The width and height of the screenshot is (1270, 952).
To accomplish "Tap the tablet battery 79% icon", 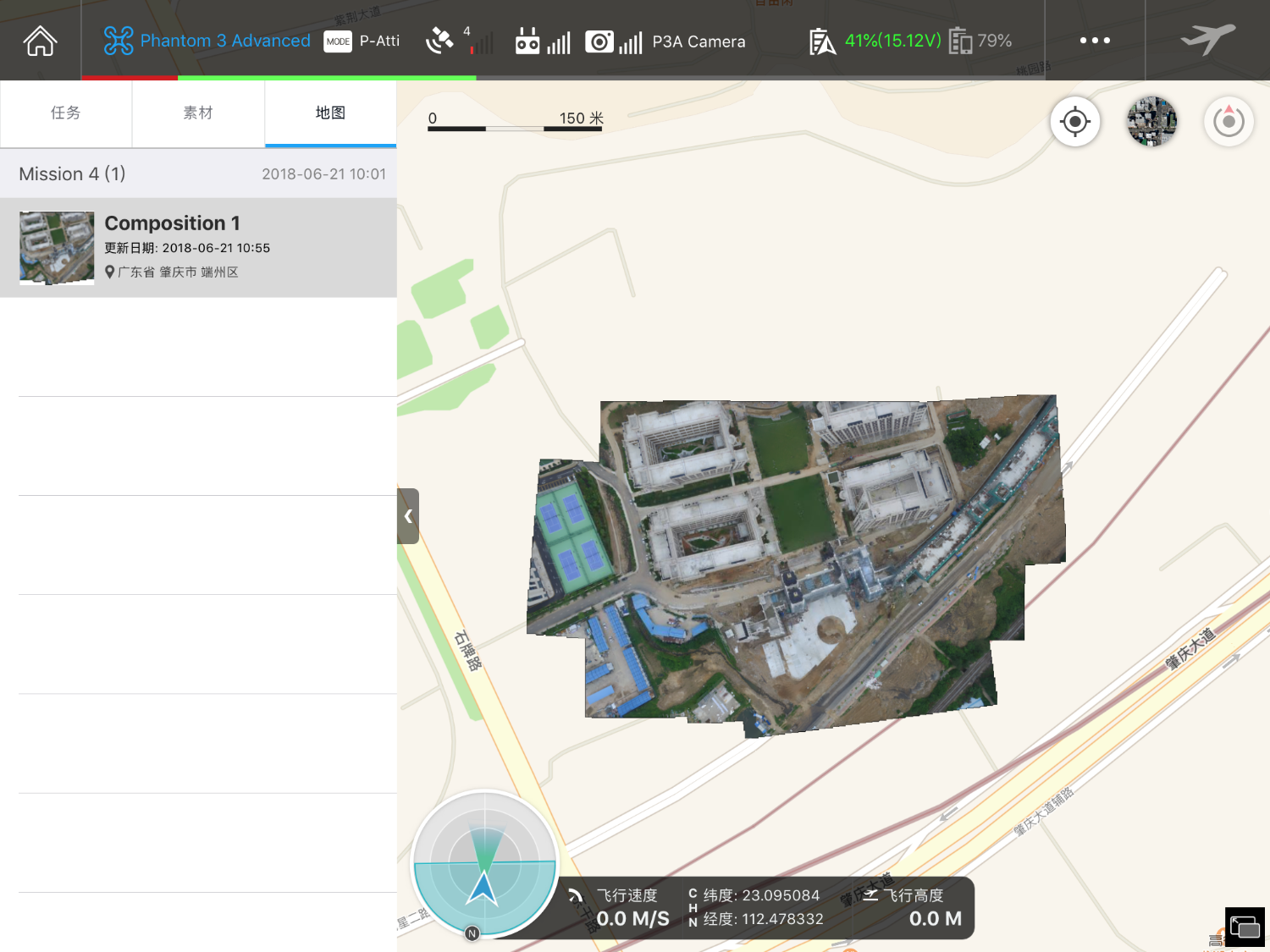I will pos(960,41).
